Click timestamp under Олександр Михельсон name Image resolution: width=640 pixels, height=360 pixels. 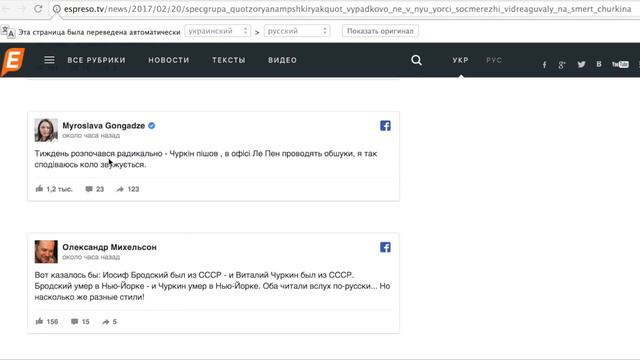pos(91,257)
